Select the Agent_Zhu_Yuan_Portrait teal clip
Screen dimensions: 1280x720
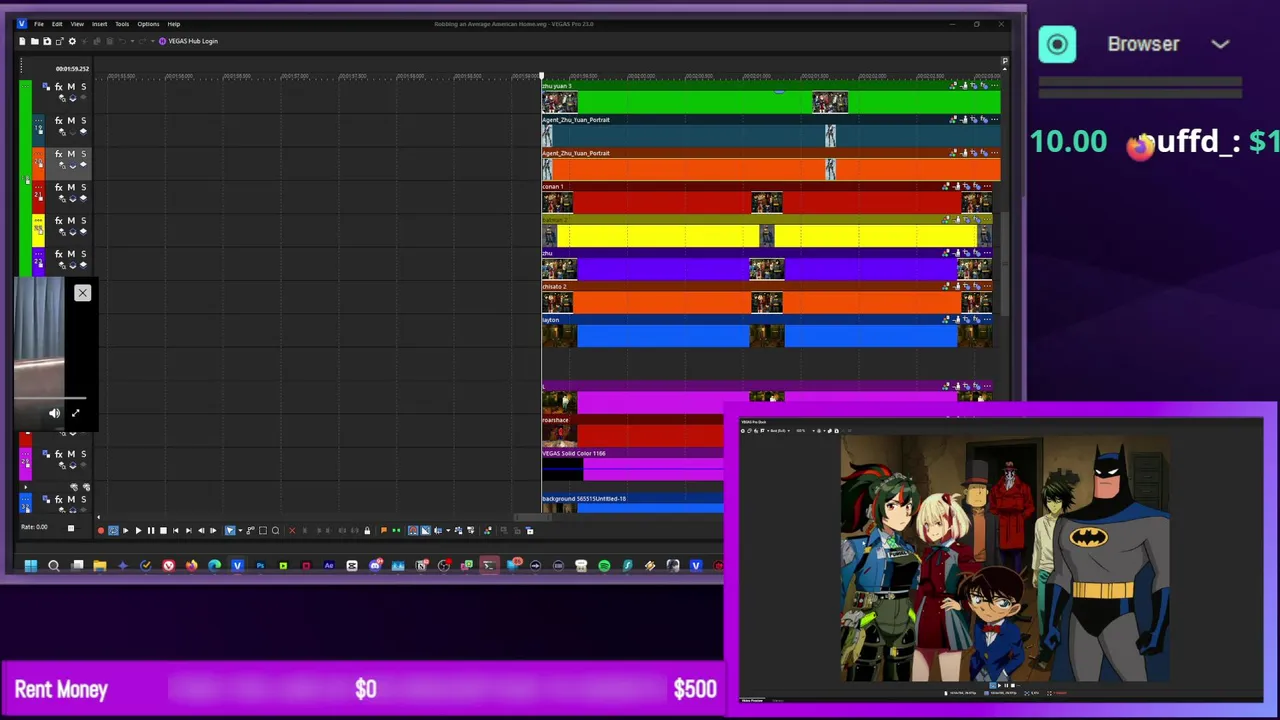[x=770, y=136]
